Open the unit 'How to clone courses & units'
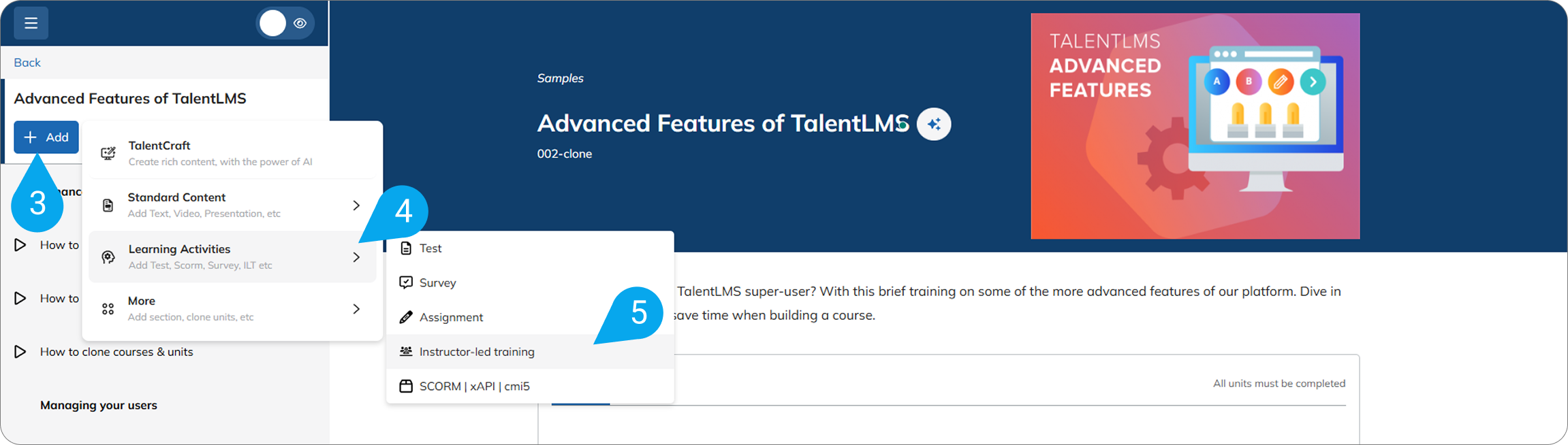The image size is (1568, 445). (116, 352)
